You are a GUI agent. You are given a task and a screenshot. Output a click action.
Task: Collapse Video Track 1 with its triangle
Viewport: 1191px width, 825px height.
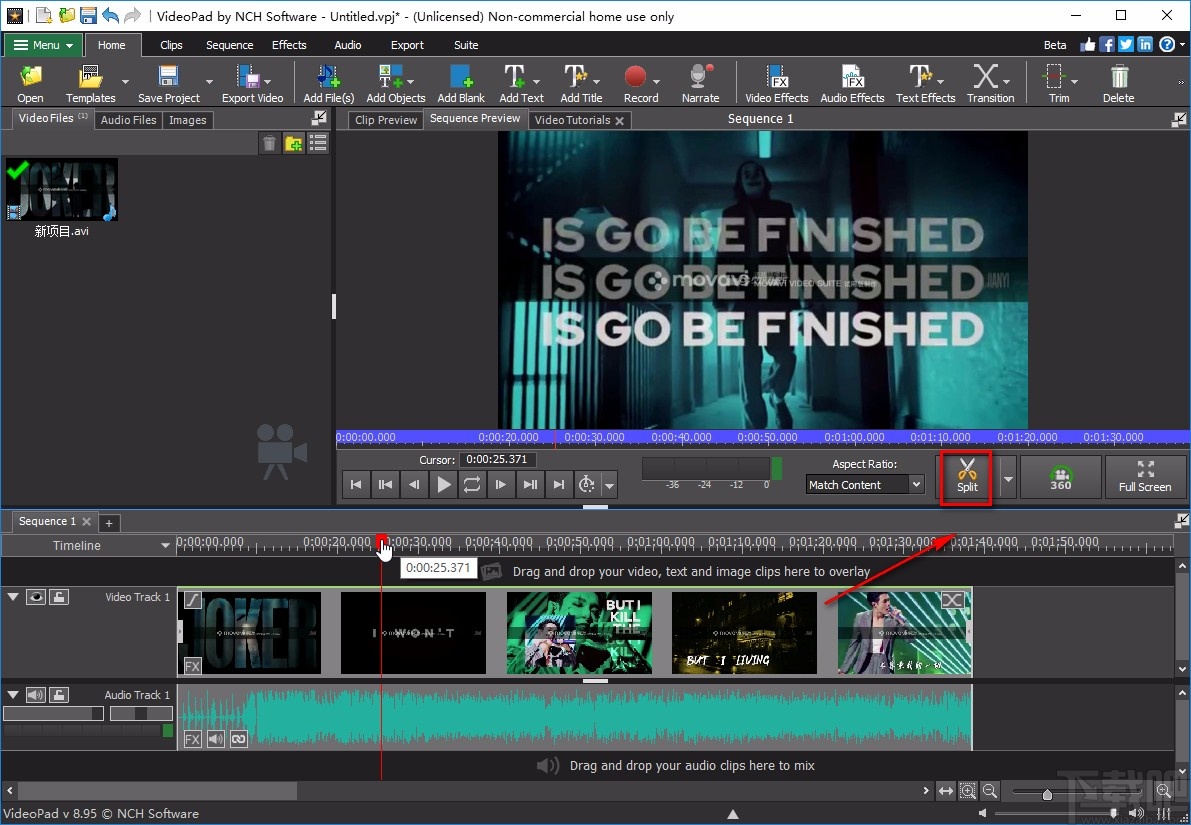click(14, 596)
